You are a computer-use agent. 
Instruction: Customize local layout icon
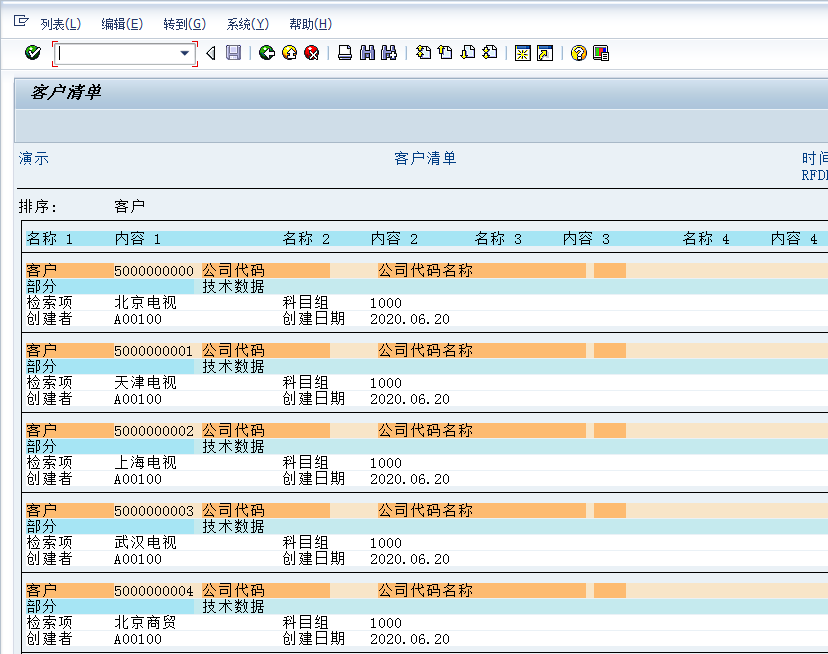click(x=601, y=53)
